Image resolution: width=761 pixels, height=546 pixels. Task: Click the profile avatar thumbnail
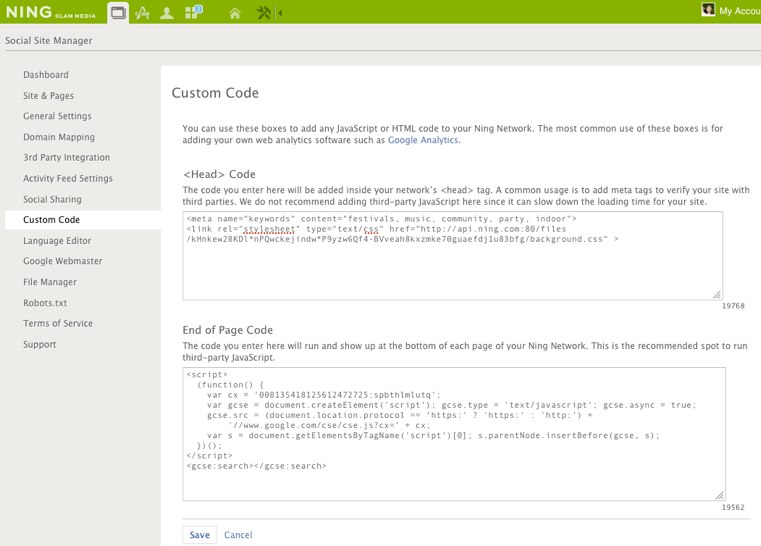coord(708,10)
